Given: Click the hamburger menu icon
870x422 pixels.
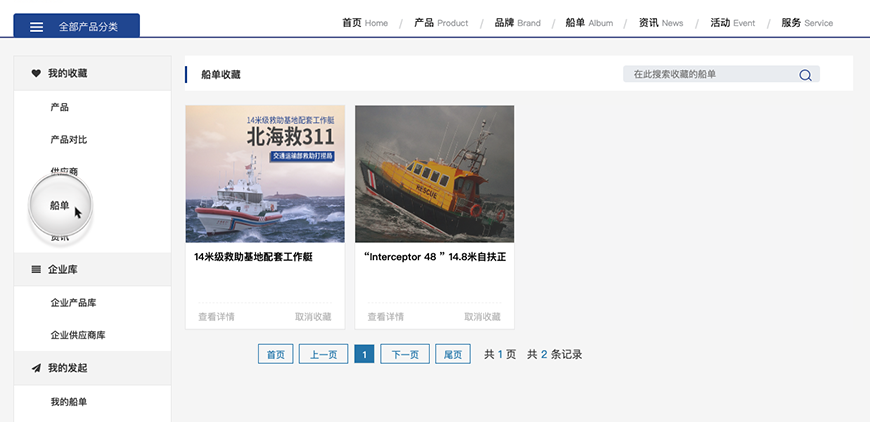Looking at the screenshot, I should 37,27.
